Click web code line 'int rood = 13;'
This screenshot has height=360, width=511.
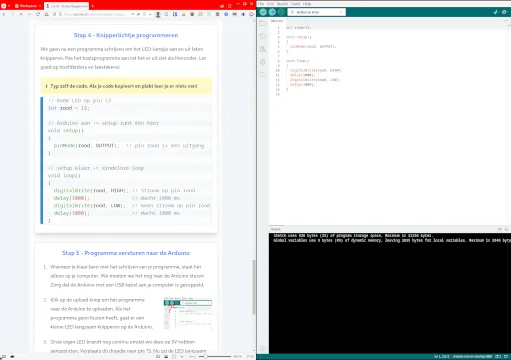(x=69, y=108)
